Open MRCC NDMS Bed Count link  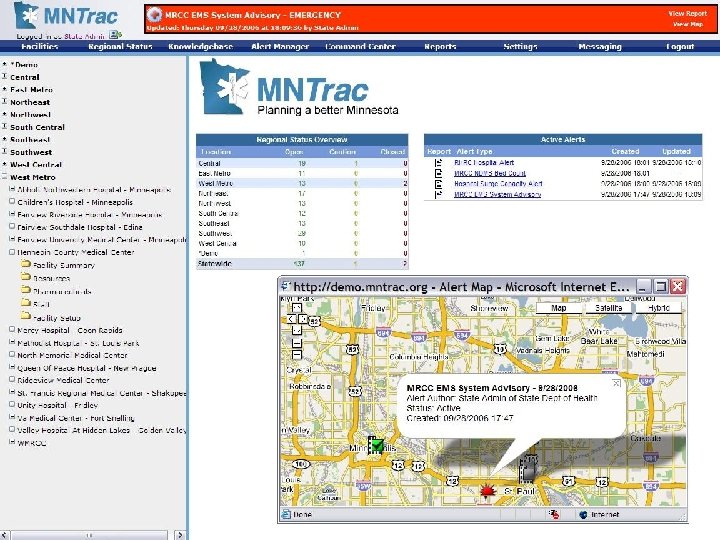[x=489, y=173]
